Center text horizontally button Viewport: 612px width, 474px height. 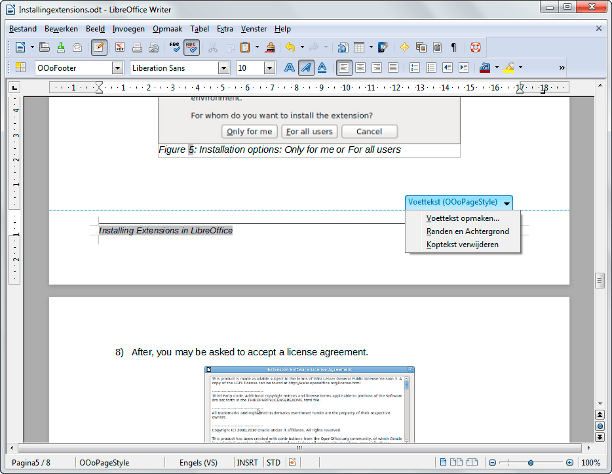(360, 68)
